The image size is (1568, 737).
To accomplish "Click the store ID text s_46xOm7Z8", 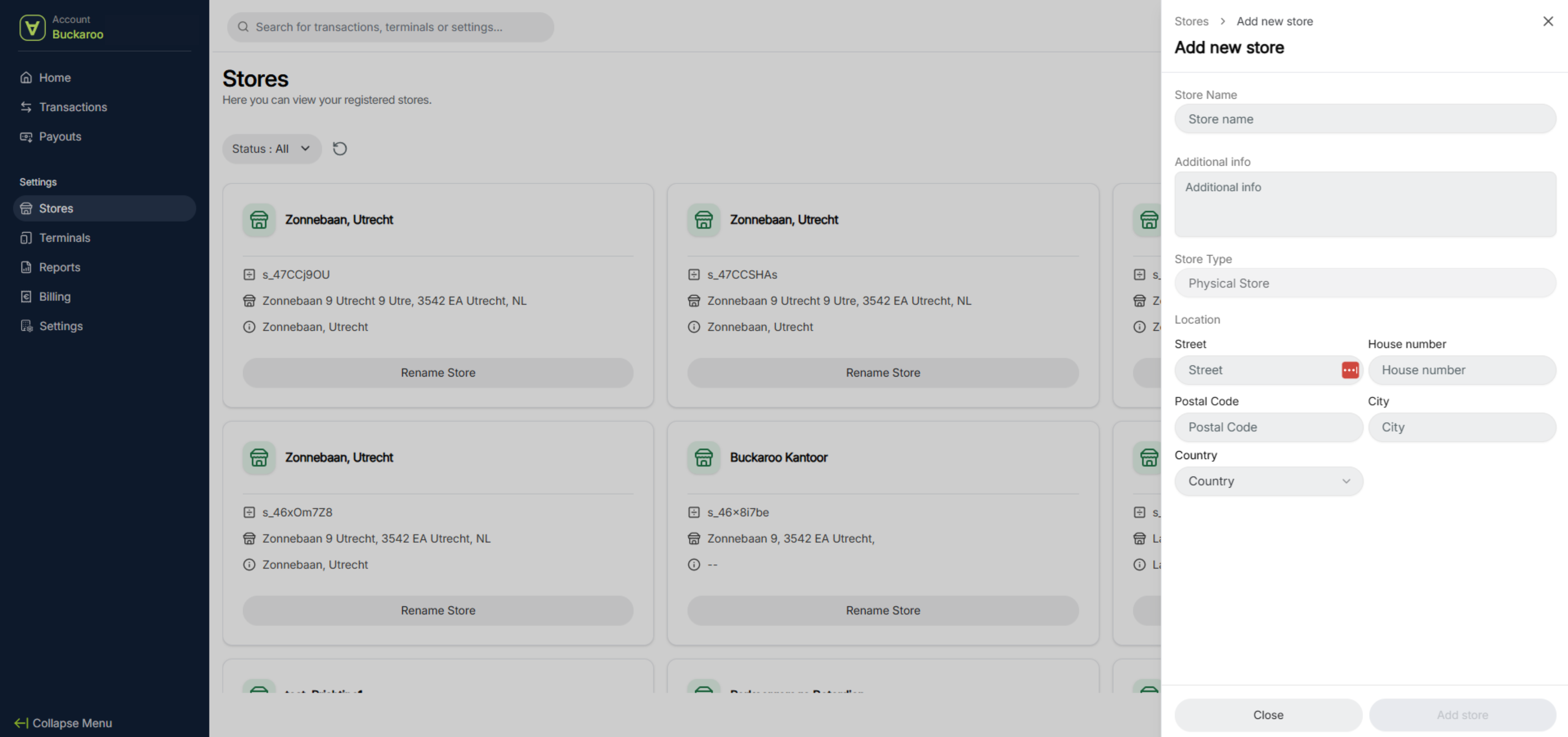I will click(x=297, y=512).
